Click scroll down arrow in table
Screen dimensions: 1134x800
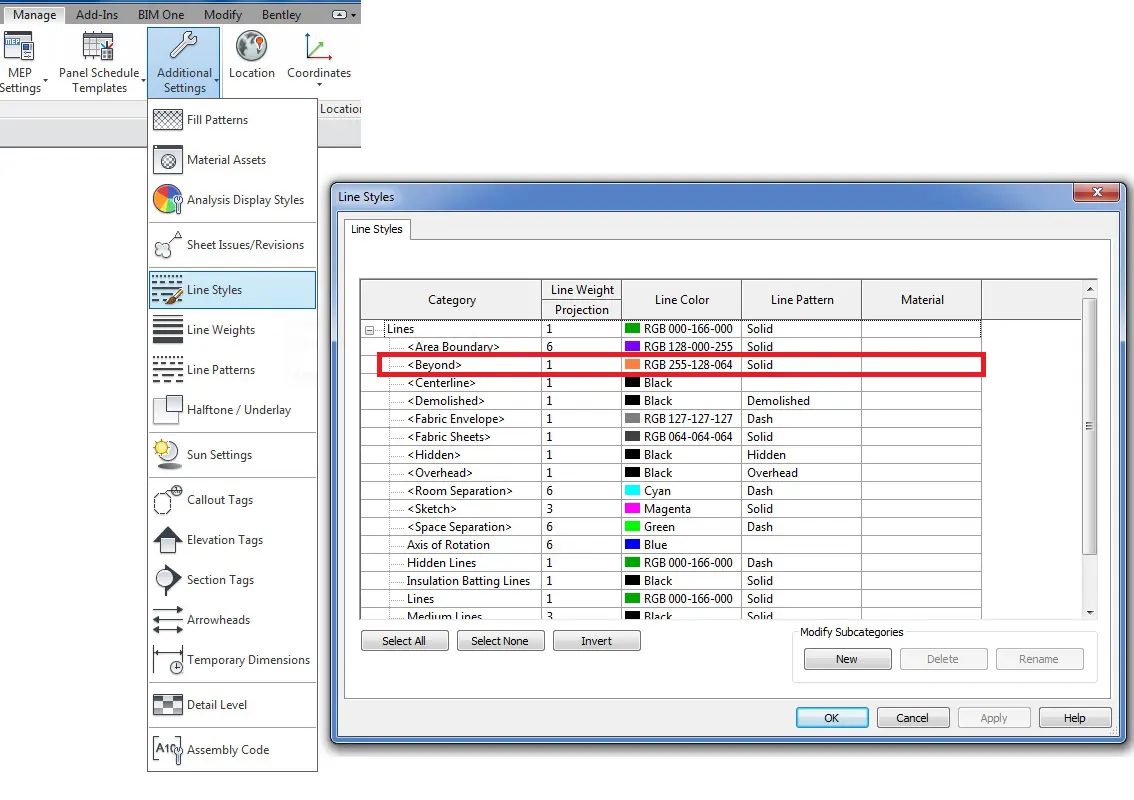[1090, 612]
